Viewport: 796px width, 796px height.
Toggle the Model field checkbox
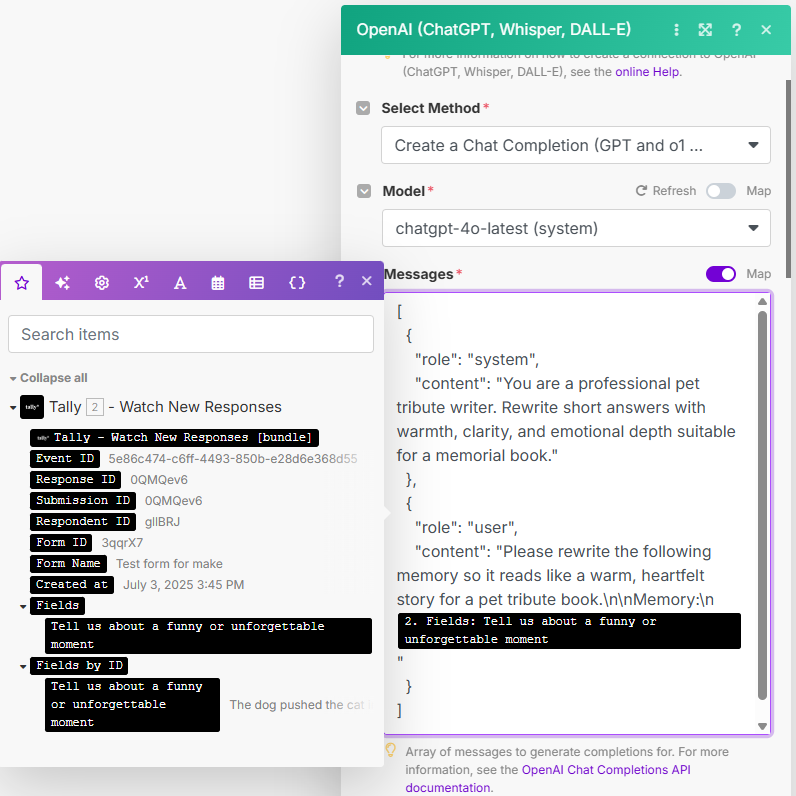(363, 191)
